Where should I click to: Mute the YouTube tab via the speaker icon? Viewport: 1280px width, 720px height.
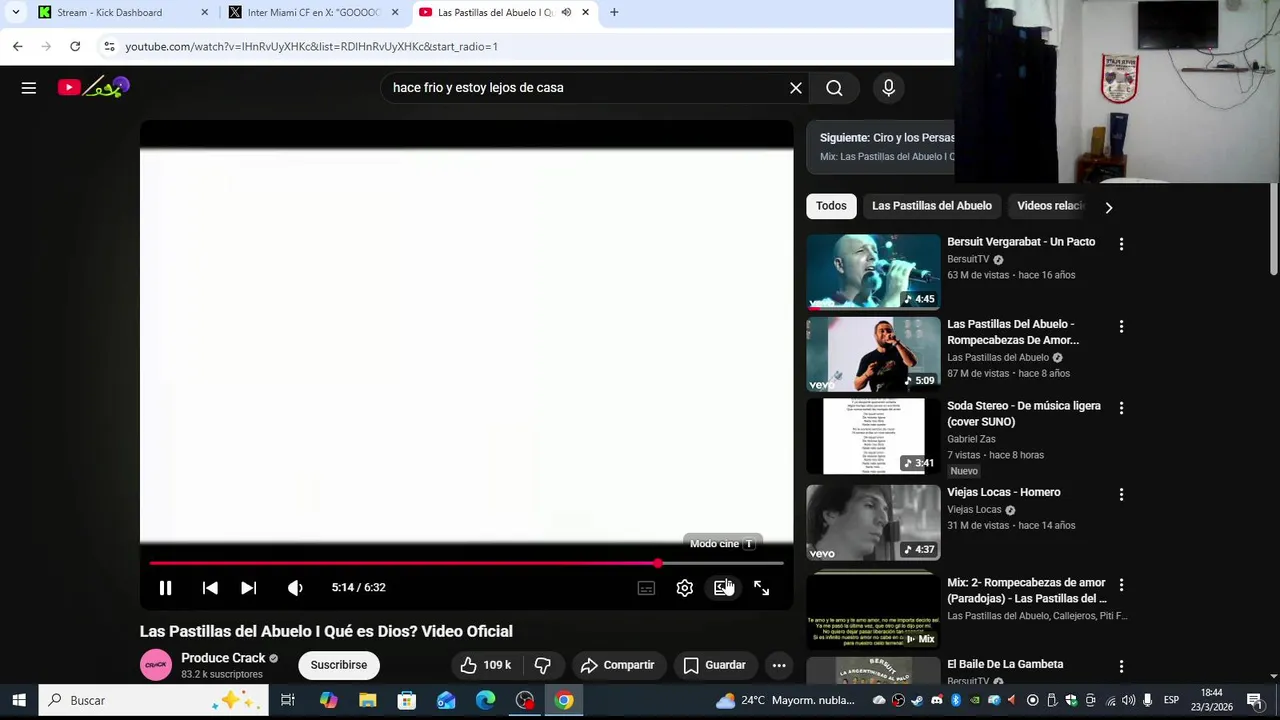[566, 12]
